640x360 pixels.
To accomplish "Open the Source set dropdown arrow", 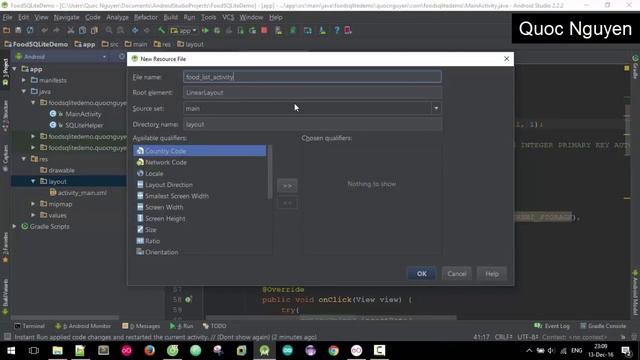I will 436,108.
